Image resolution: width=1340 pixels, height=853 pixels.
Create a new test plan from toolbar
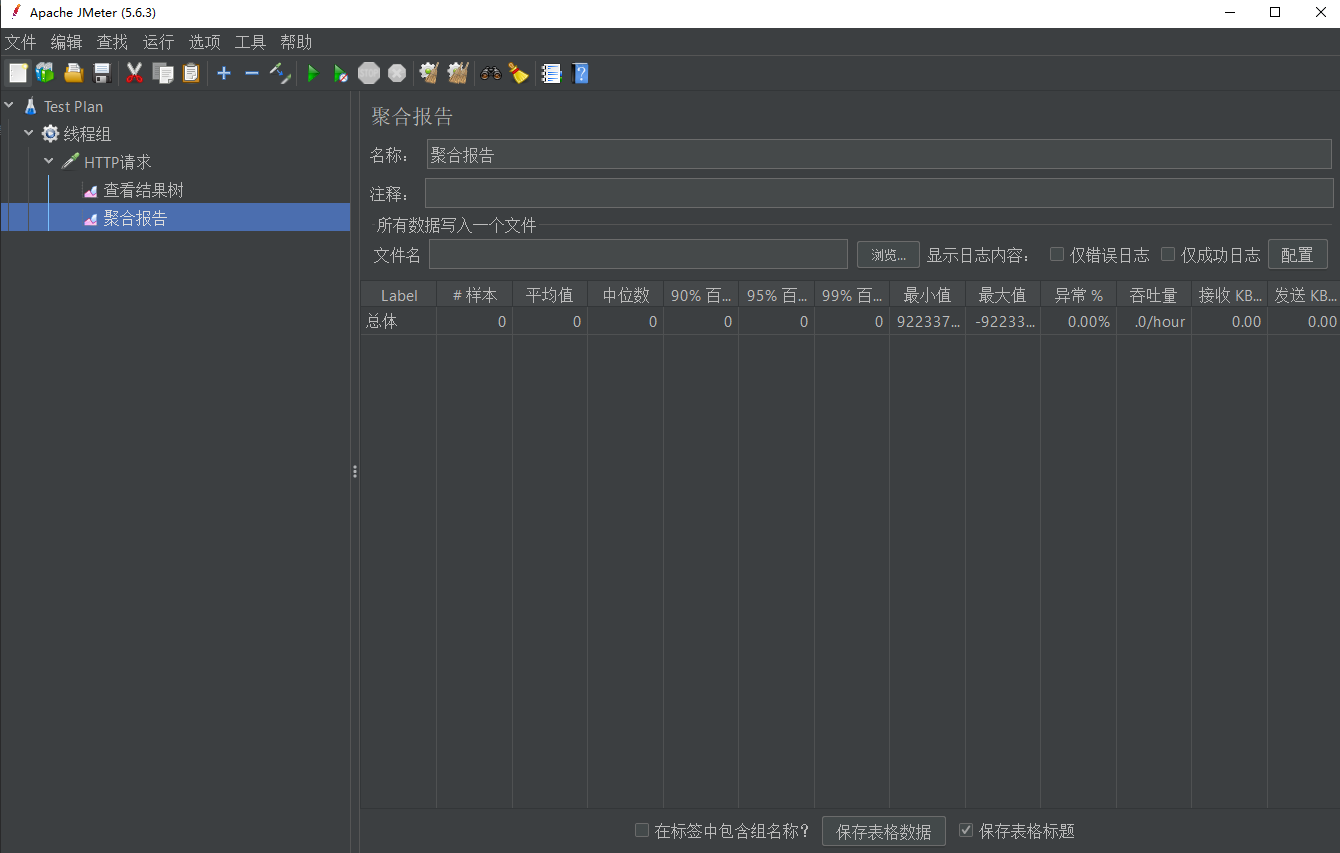(18, 73)
